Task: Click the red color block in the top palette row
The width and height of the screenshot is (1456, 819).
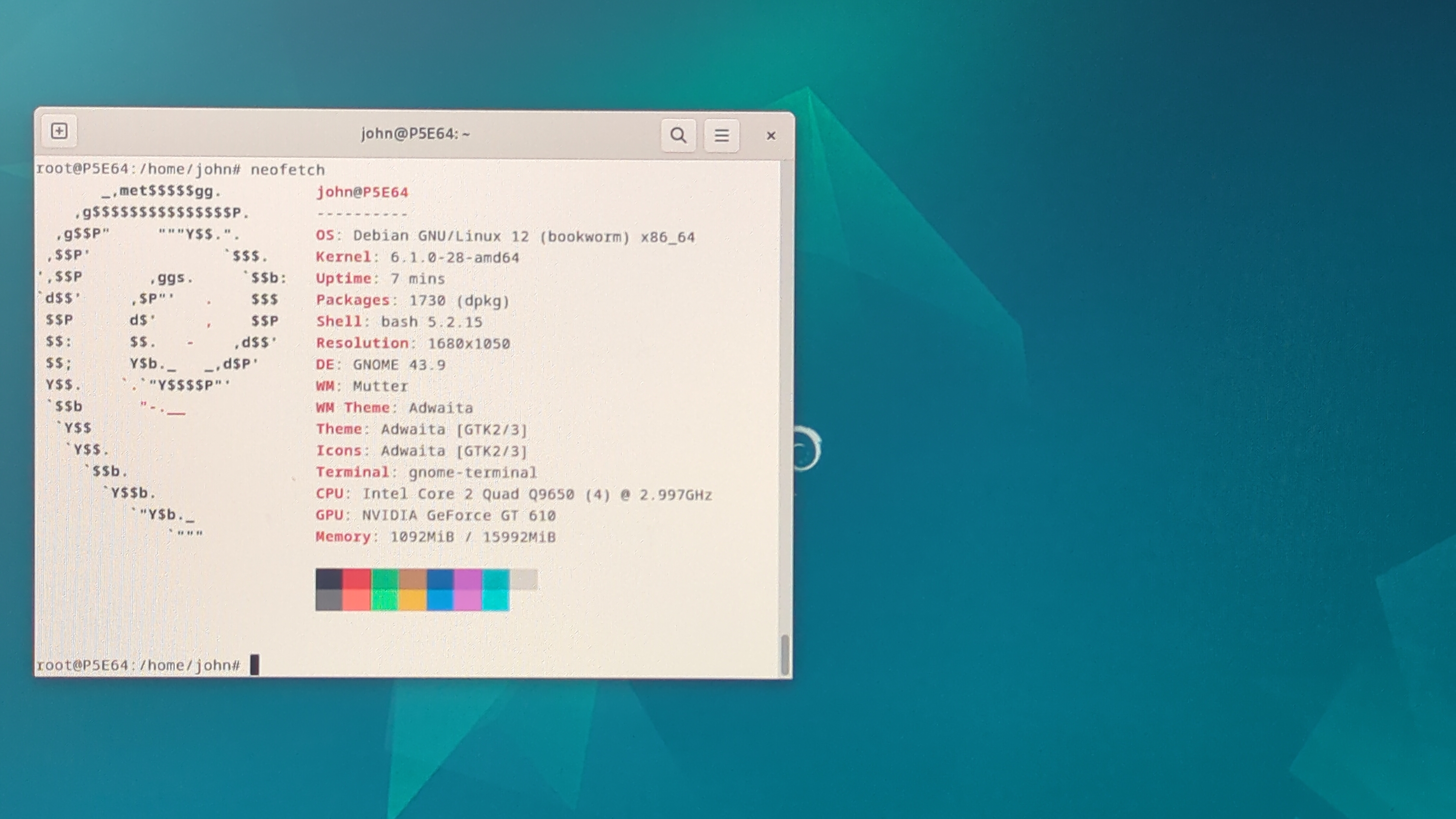Action: pyautogui.click(x=357, y=579)
